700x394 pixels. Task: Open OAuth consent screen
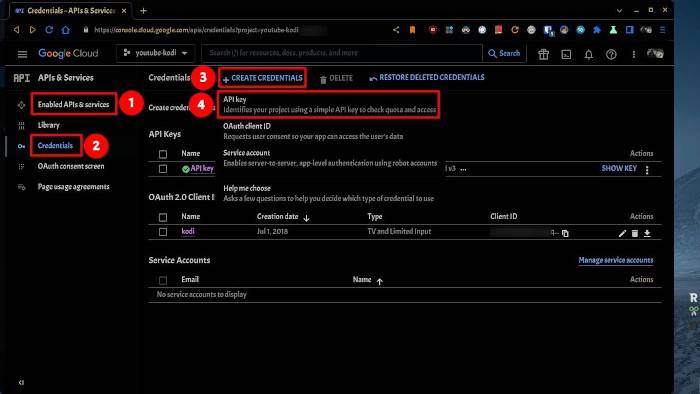coord(71,166)
